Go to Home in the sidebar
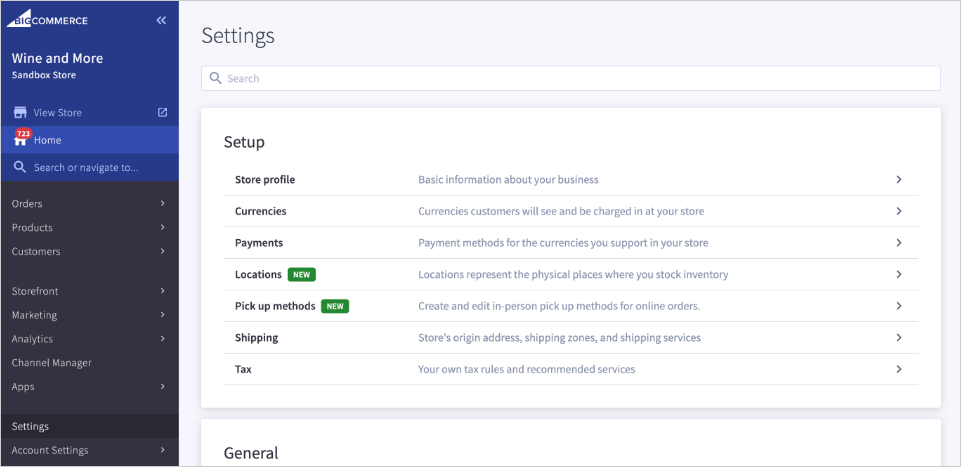The height and width of the screenshot is (467, 961). coord(89,140)
